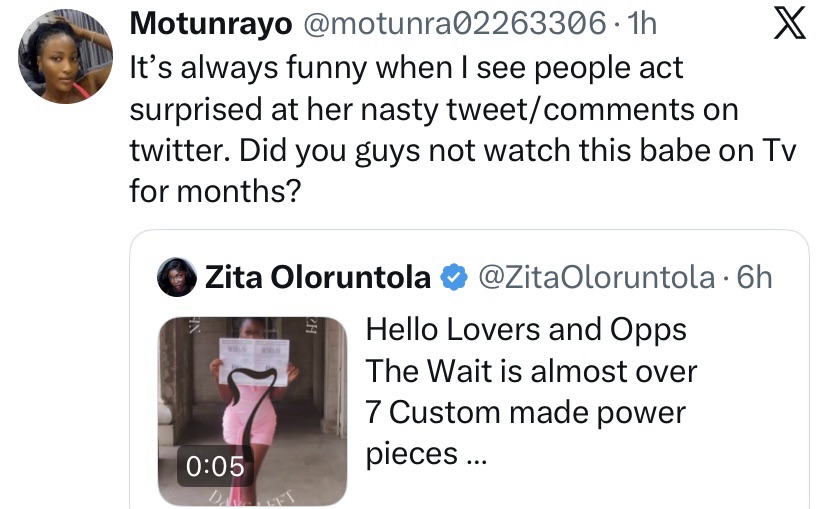Click the X logo icon
Screen dimensions: 828x509
point(790,24)
